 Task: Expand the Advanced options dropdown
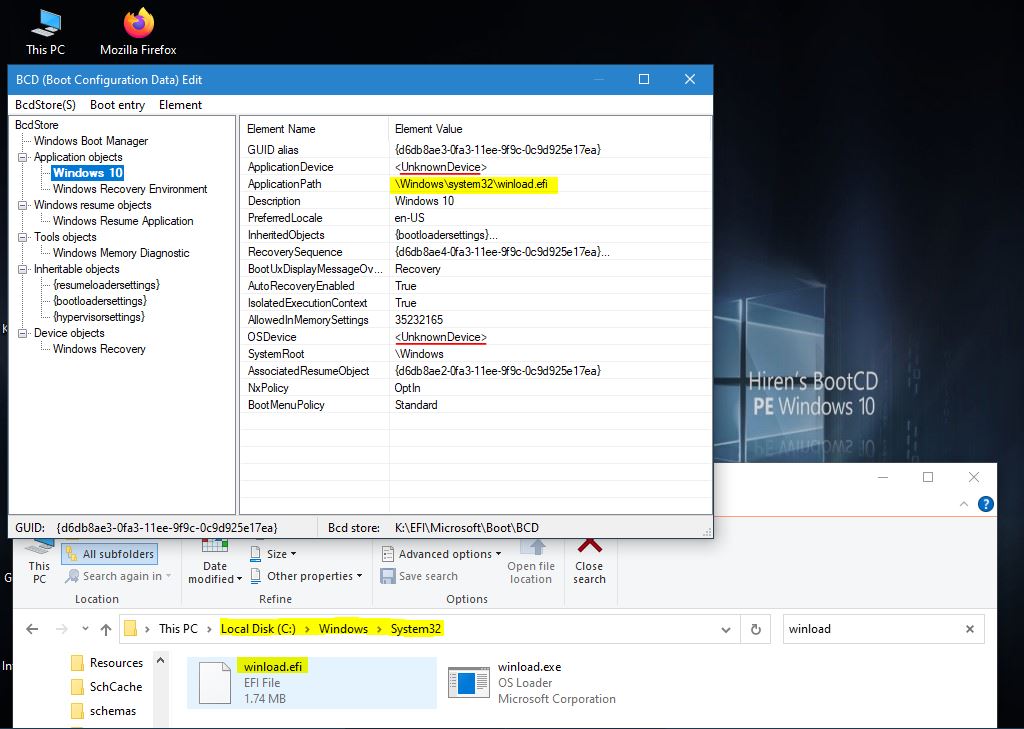[442, 554]
